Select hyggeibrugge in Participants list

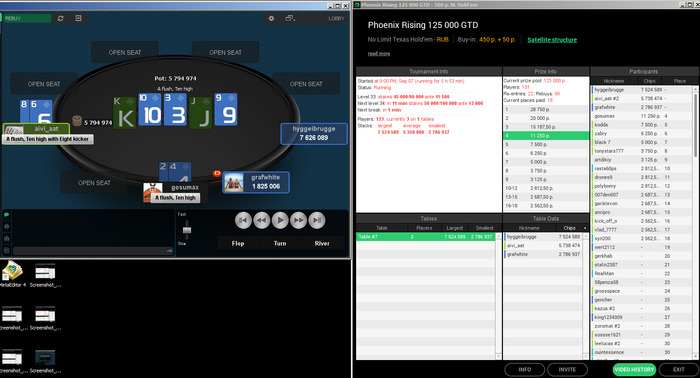642,90
